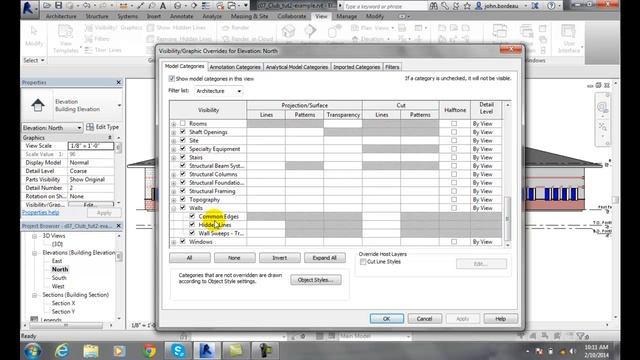Image resolution: width=640 pixels, height=360 pixels.
Task: Click the Modify arrow tool icon
Action: click(x=34, y=31)
